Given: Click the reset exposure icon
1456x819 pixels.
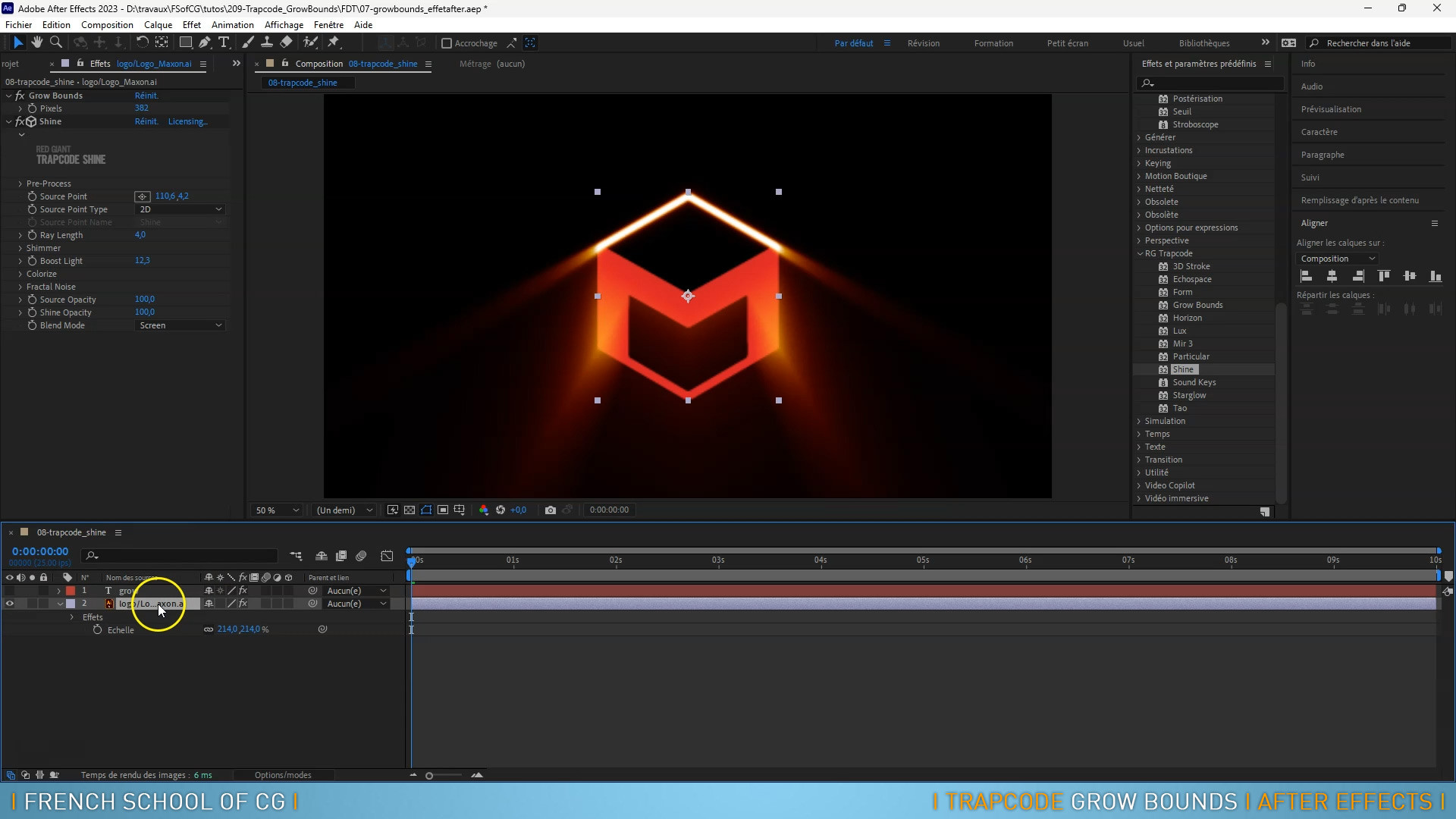Looking at the screenshot, I should click(500, 510).
